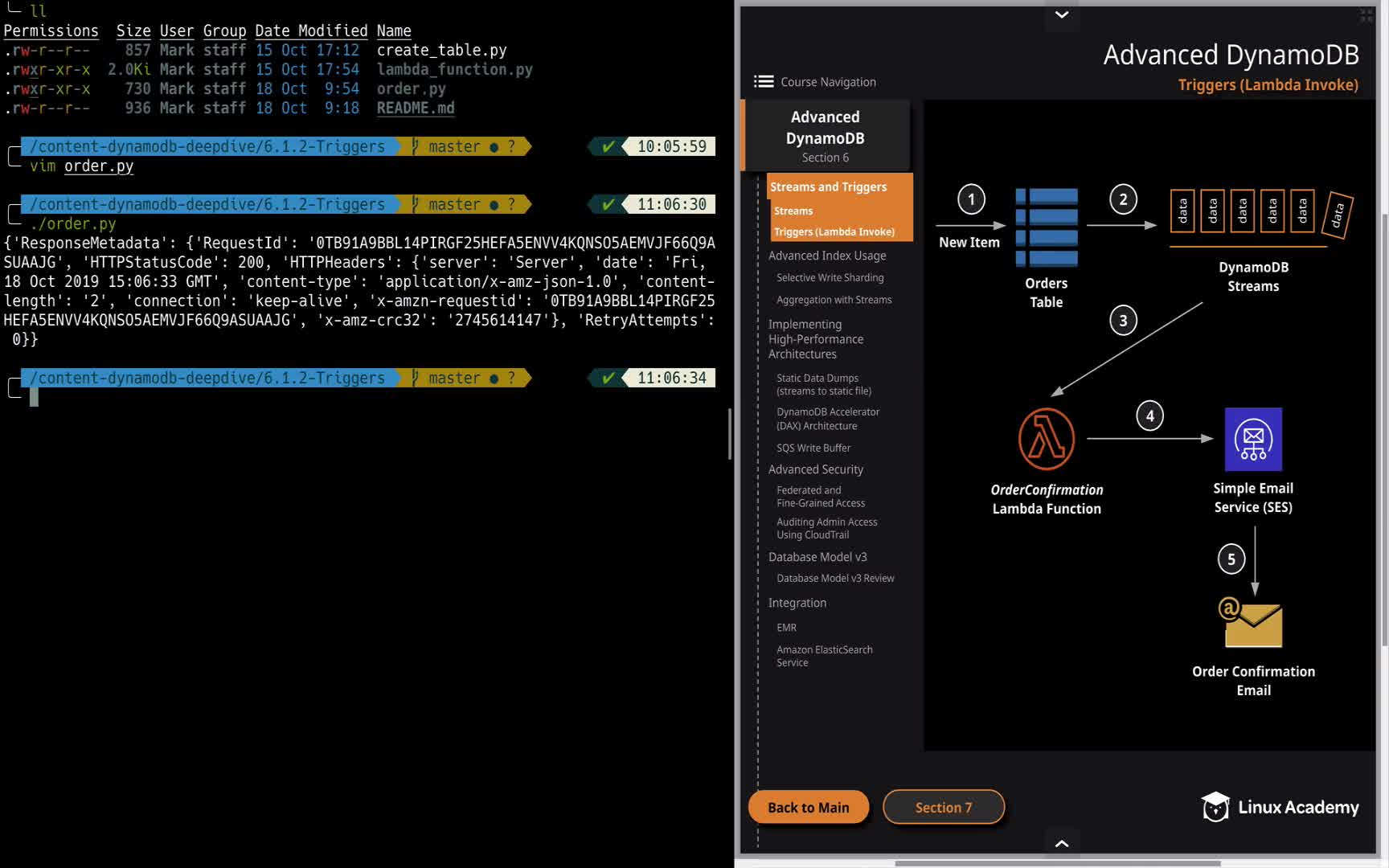Screen dimensions: 1389x868
Task: Select Implementing High-Performance Architectures topic
Action: pos(816,339)
